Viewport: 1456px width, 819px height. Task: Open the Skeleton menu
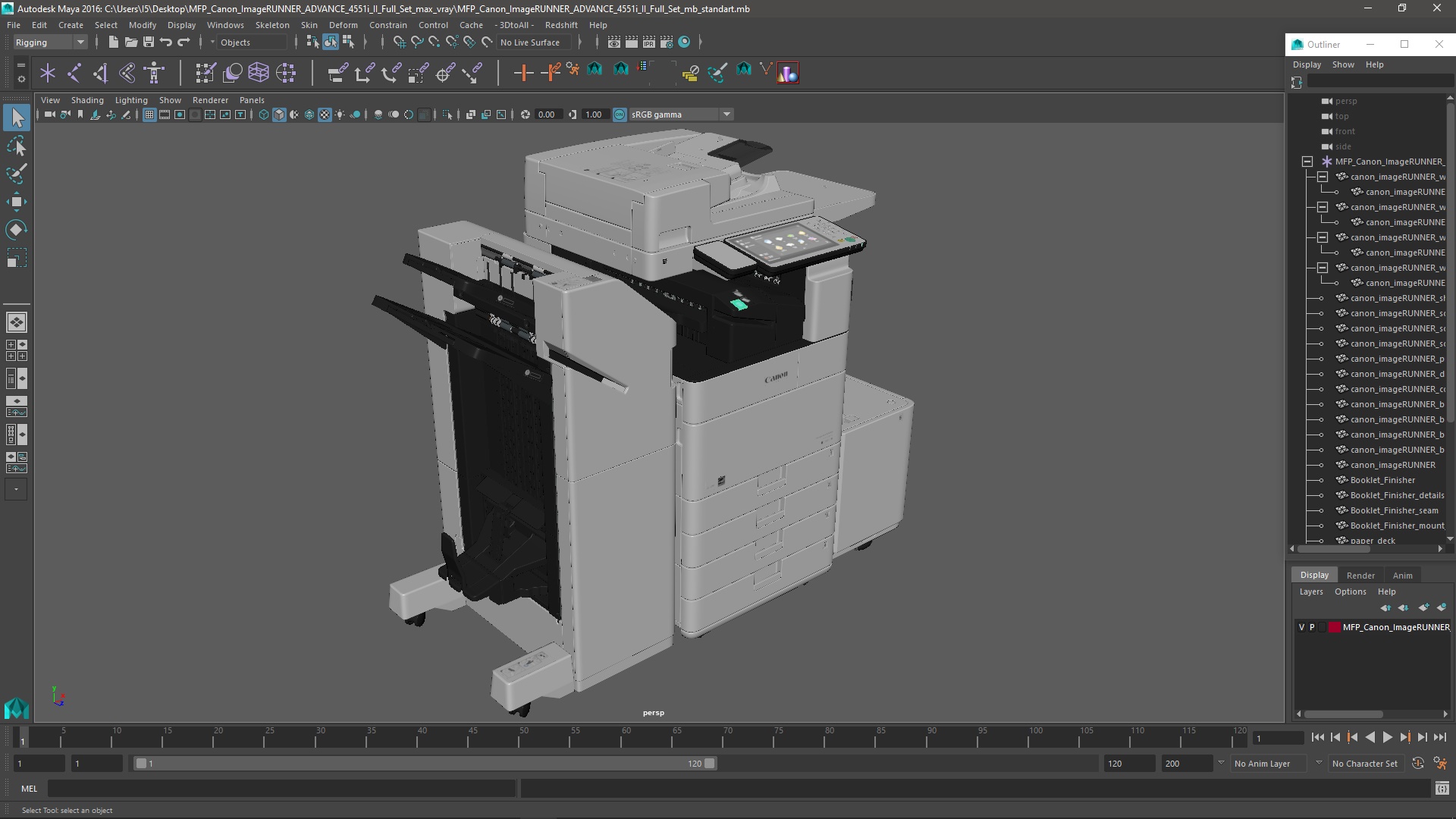272,25
